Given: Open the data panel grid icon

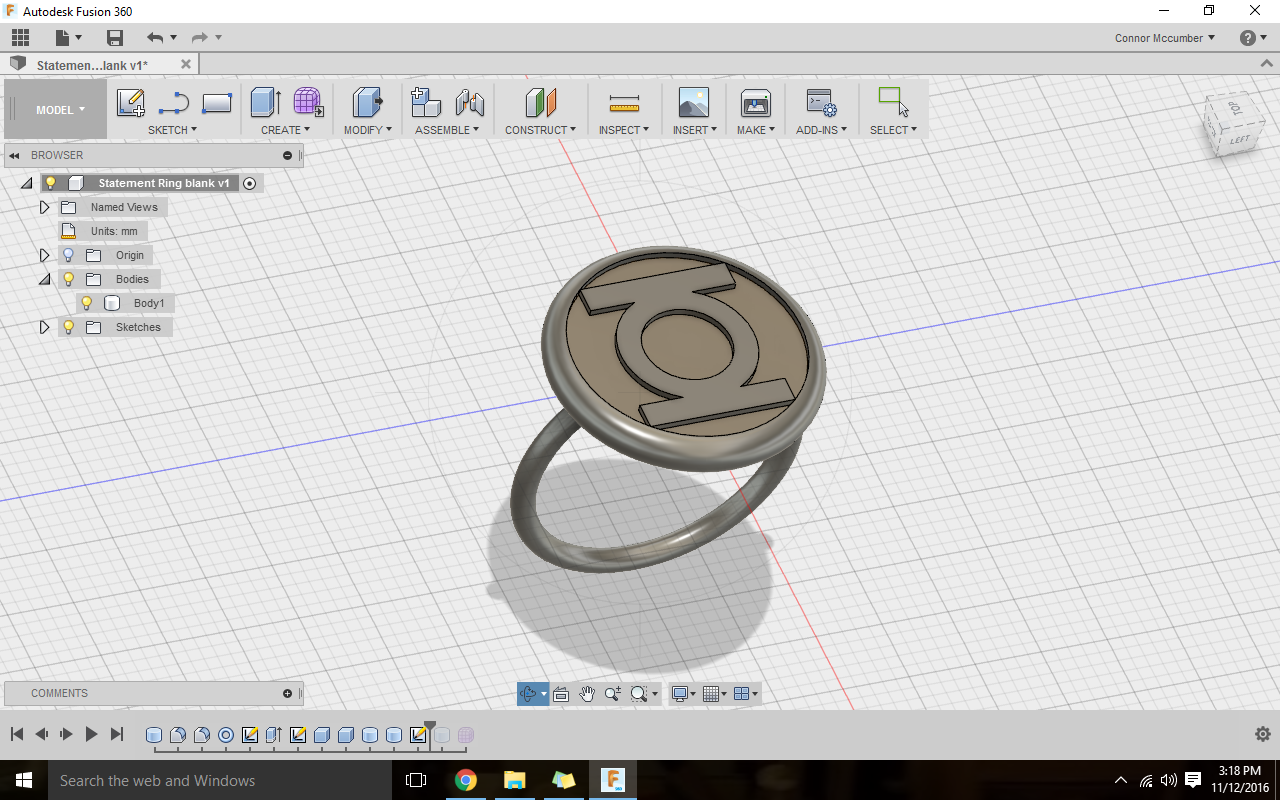Looking at the screenshot, I should [x=20, y=38].
